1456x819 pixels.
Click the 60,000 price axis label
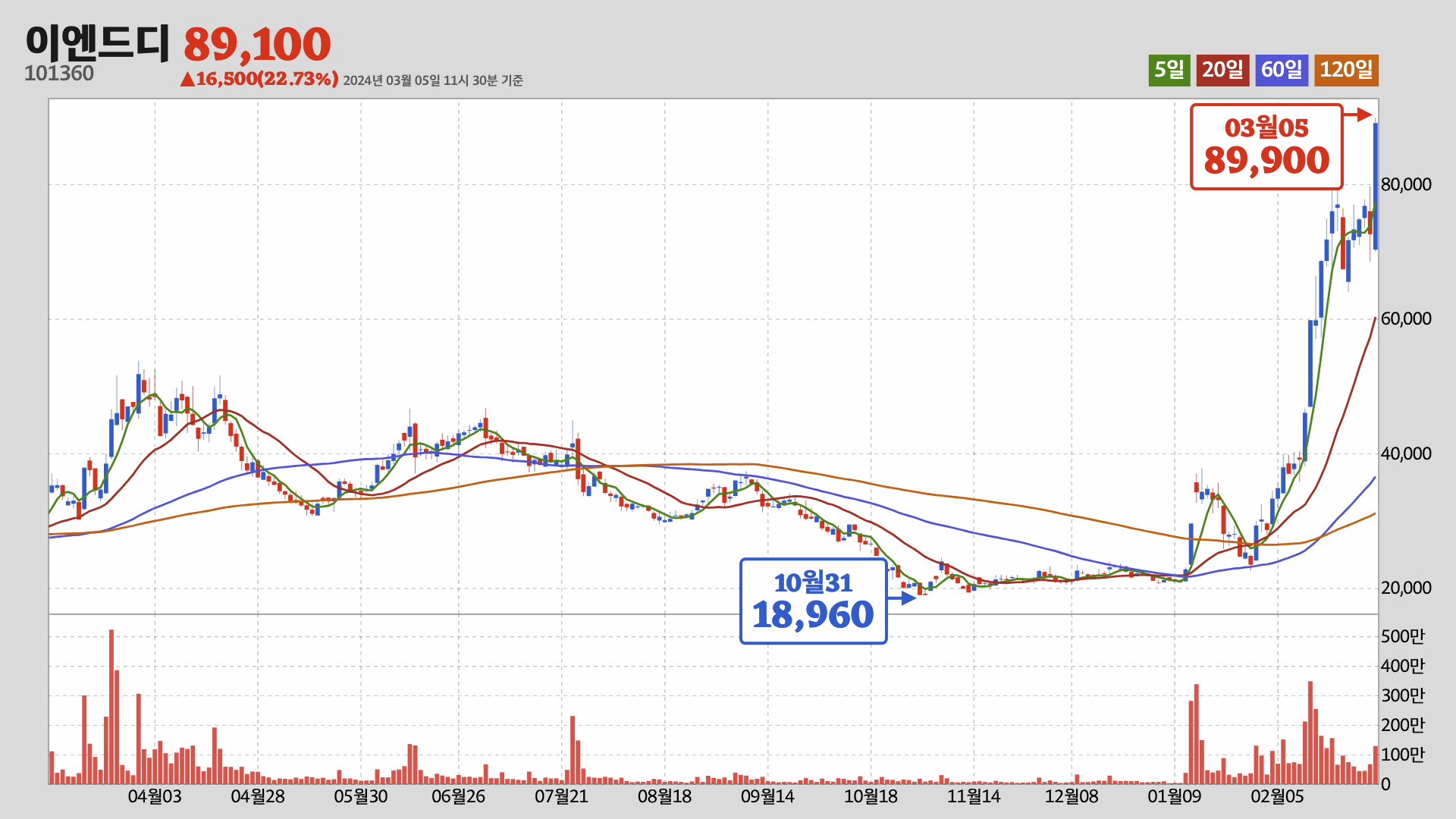(x=1406, y=318)
